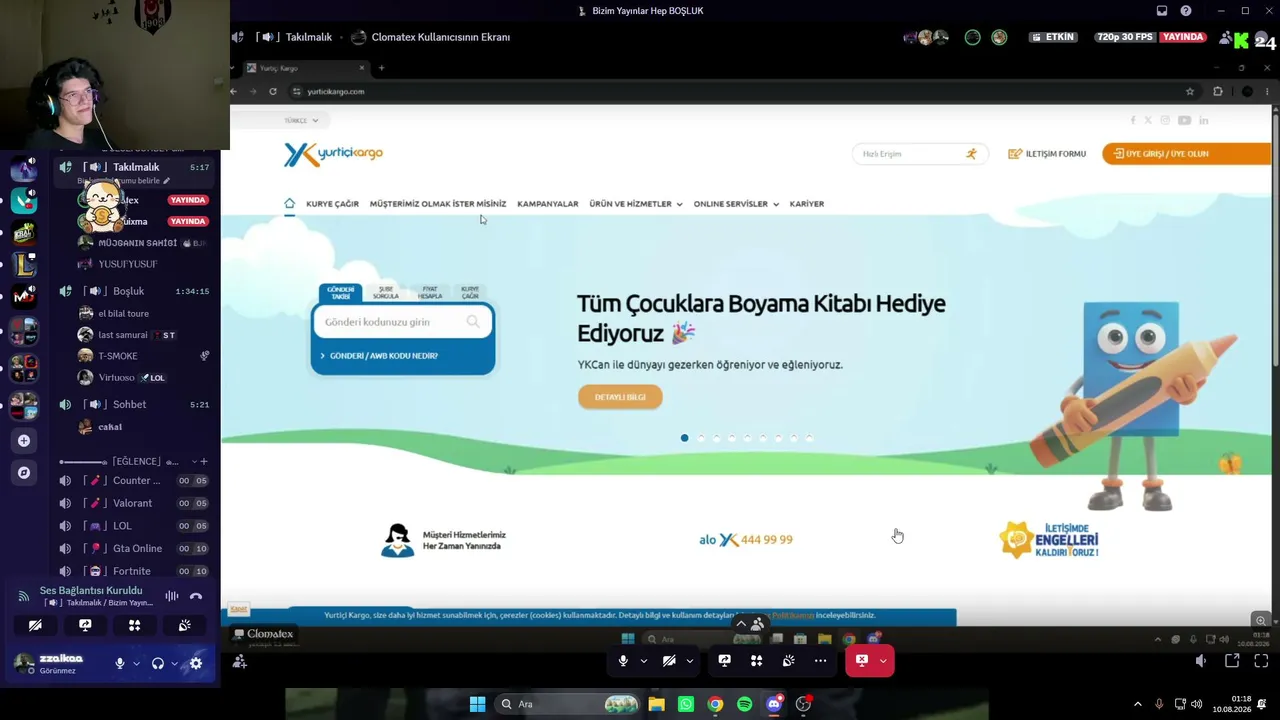1280x720 pixels.
Task: Open KAMPANYALAR menu item
Action: click(548, 204)
